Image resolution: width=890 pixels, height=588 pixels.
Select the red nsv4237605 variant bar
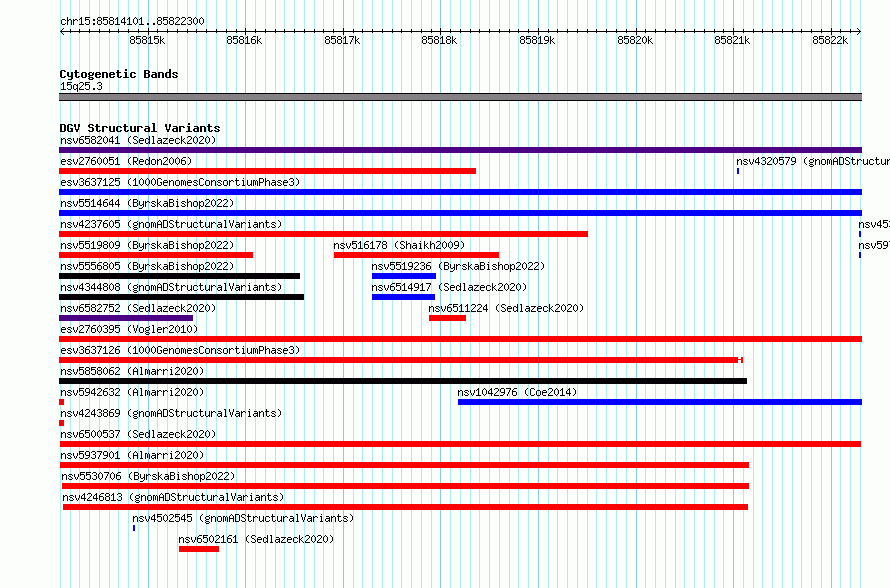tap(324, 234)
